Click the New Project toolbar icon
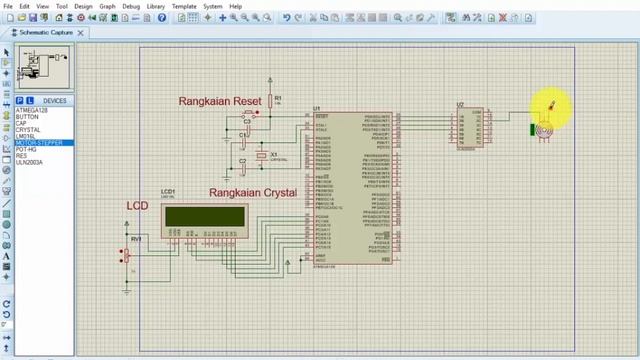 tap(10, 18)
